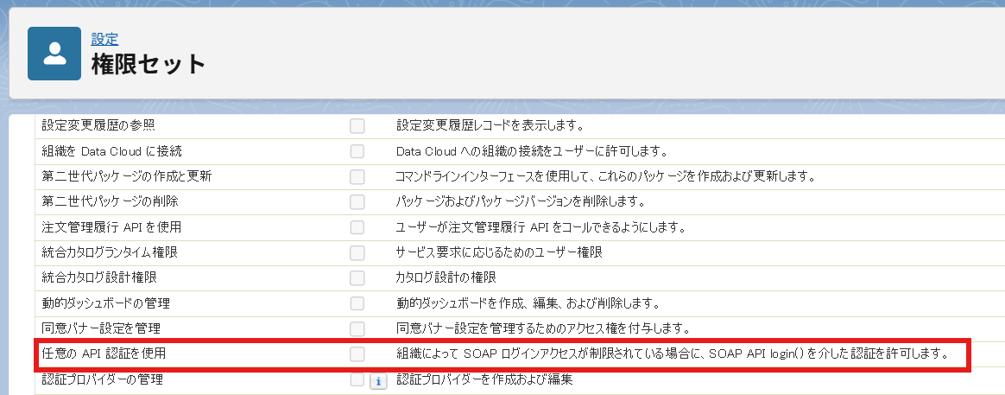Image resolution: width=1005 pixels, height=395 pixels.
Task: Enable 任意の API 認証を使用 checkbox
Action: [x=357, y=354]
